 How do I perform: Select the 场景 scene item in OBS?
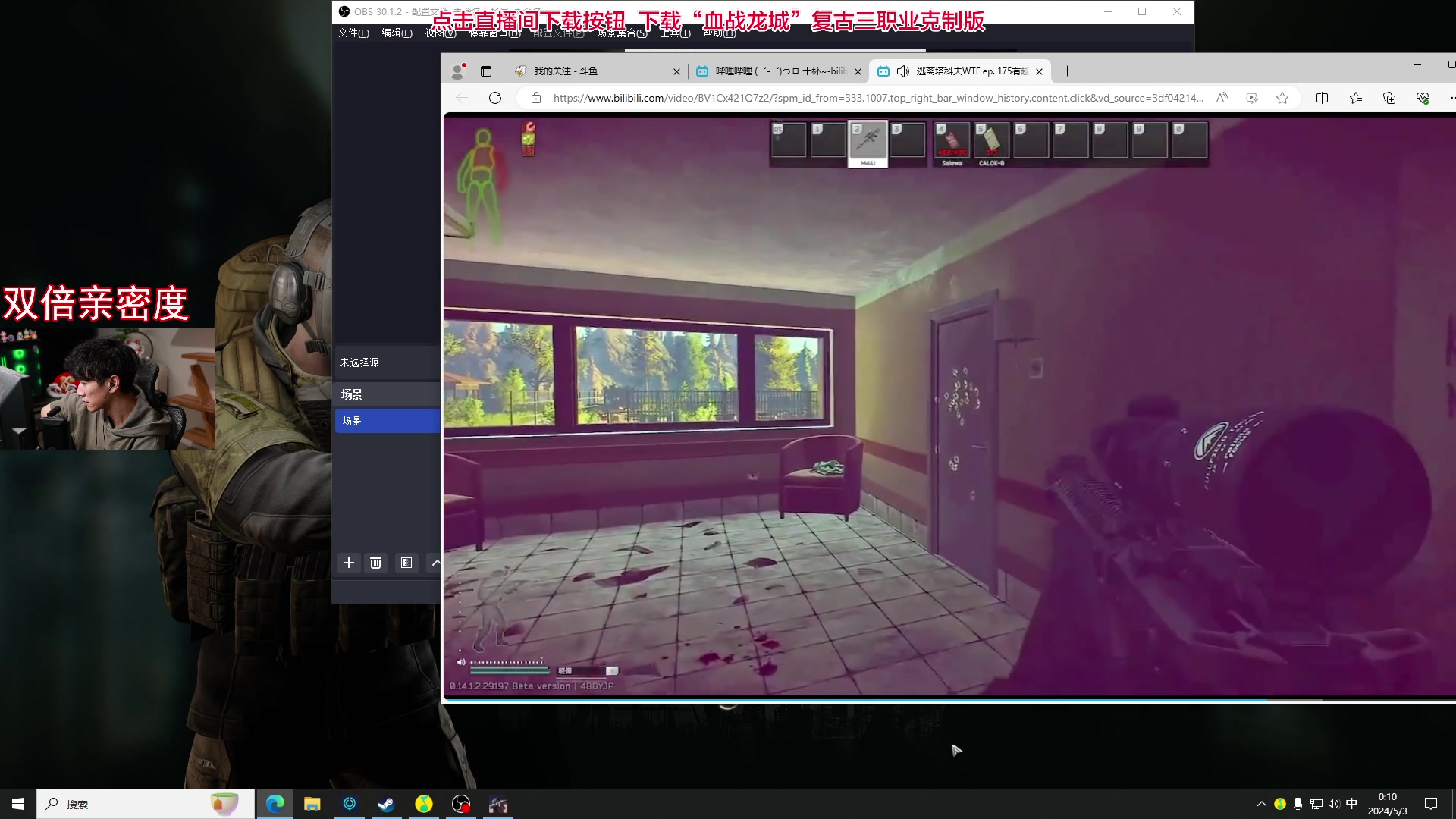tap(388, 421)
